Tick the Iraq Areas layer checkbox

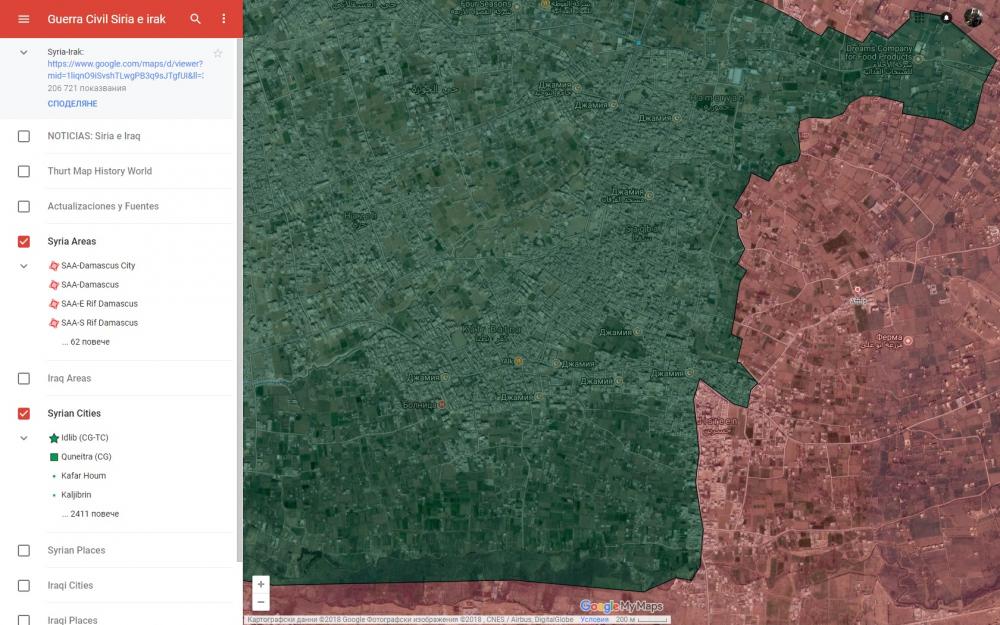24,379
